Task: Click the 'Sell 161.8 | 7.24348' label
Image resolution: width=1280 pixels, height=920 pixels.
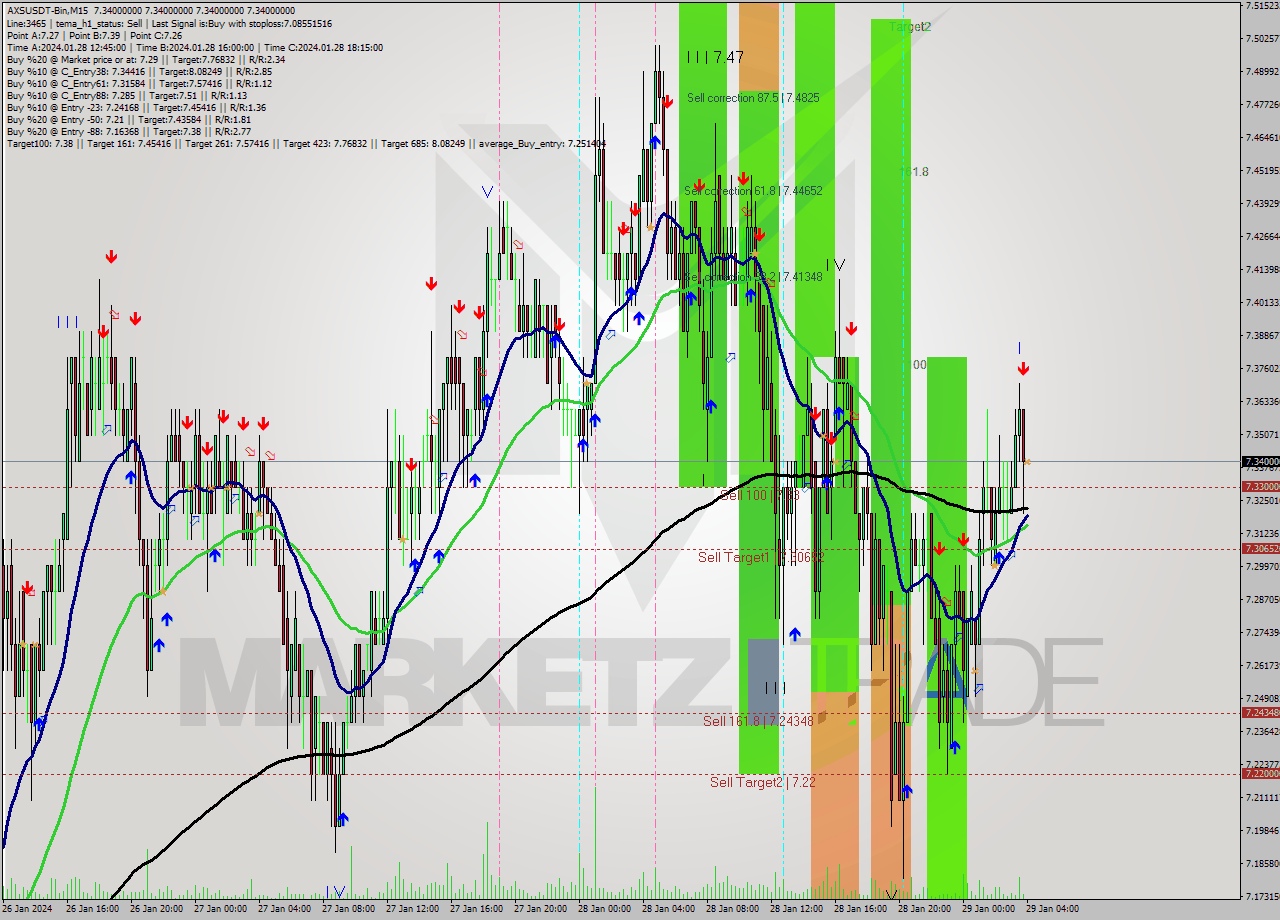Action: click(x=758, y=721)
